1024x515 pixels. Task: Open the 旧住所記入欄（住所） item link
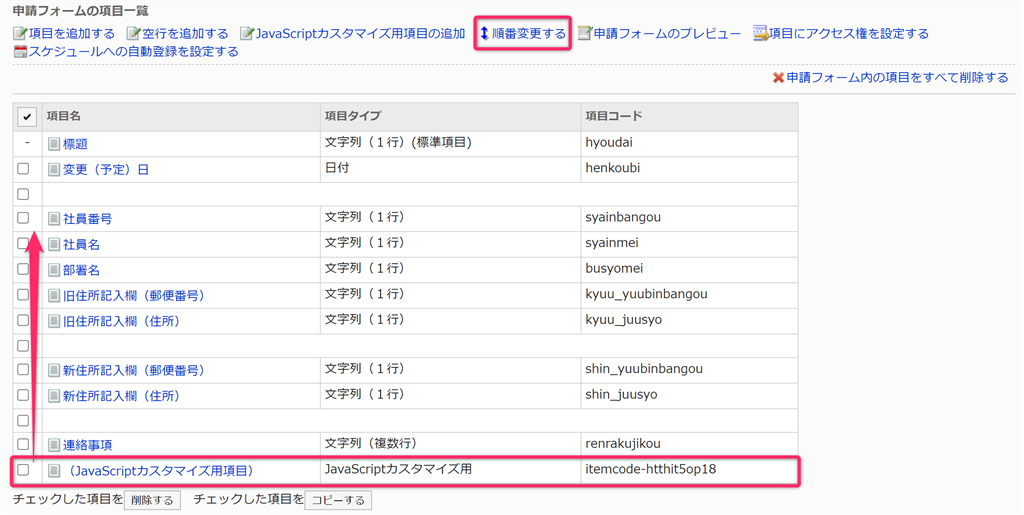pyautogui.click(x=121, y=321)
